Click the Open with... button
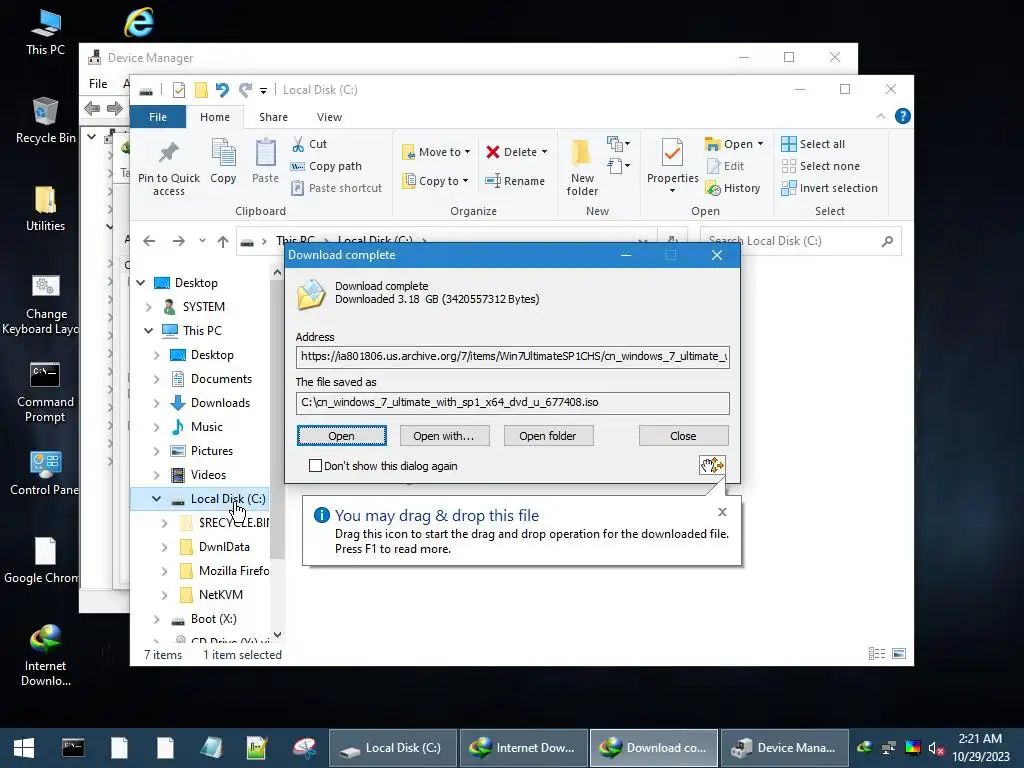 444,436
